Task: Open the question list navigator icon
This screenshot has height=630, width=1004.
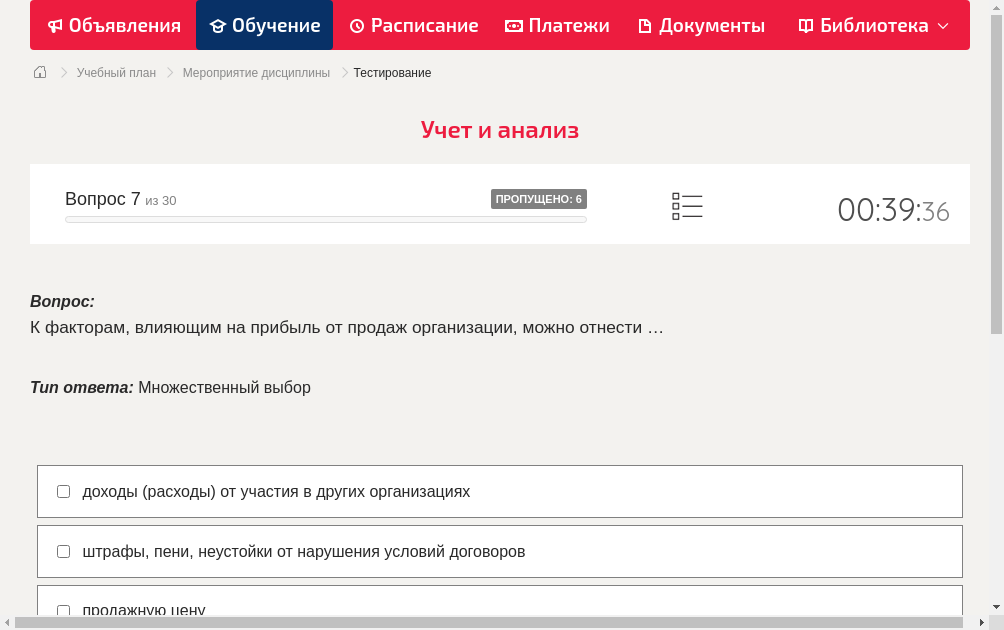Action: (687, 206)
